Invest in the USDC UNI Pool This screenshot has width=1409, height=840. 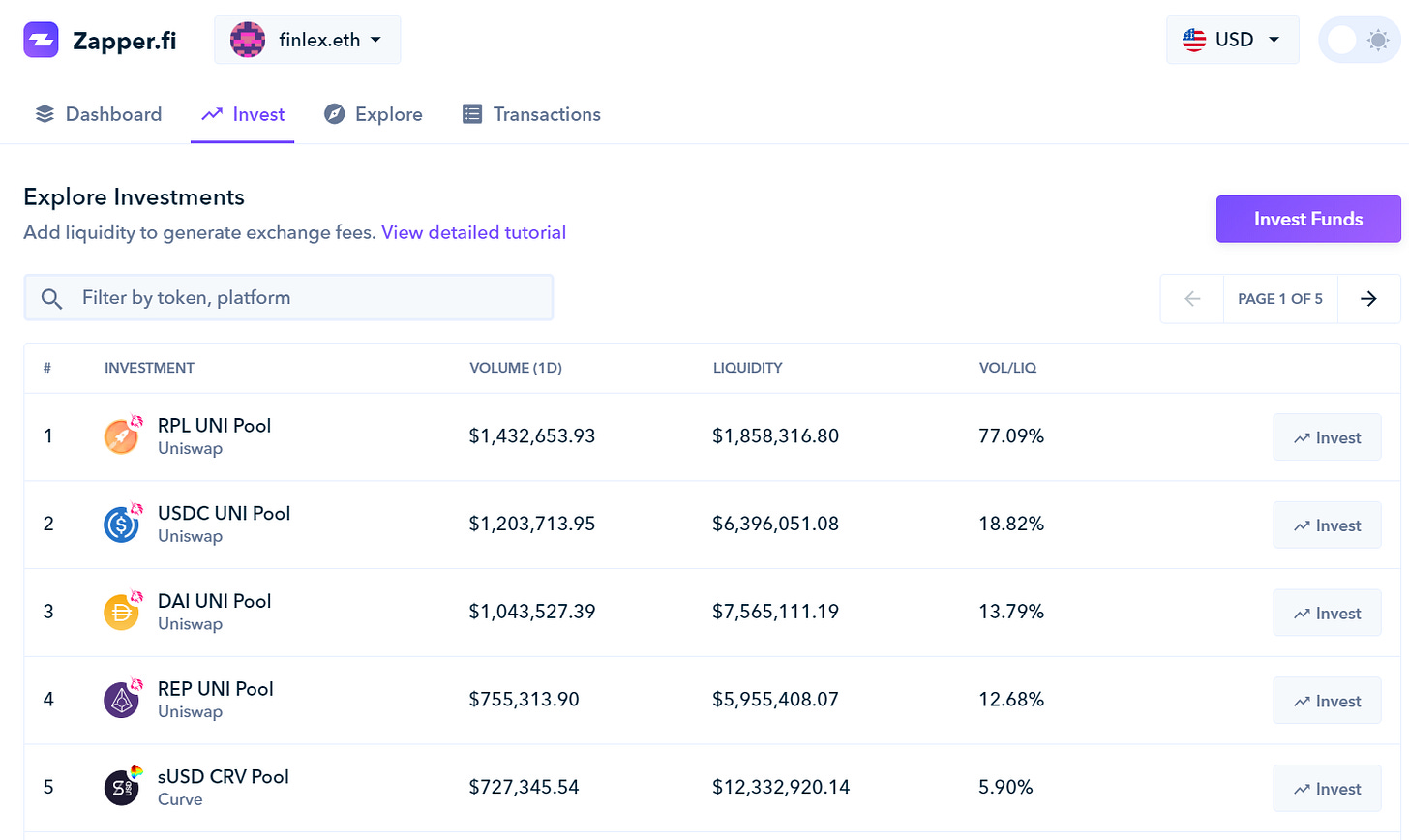click(1327, 525)
